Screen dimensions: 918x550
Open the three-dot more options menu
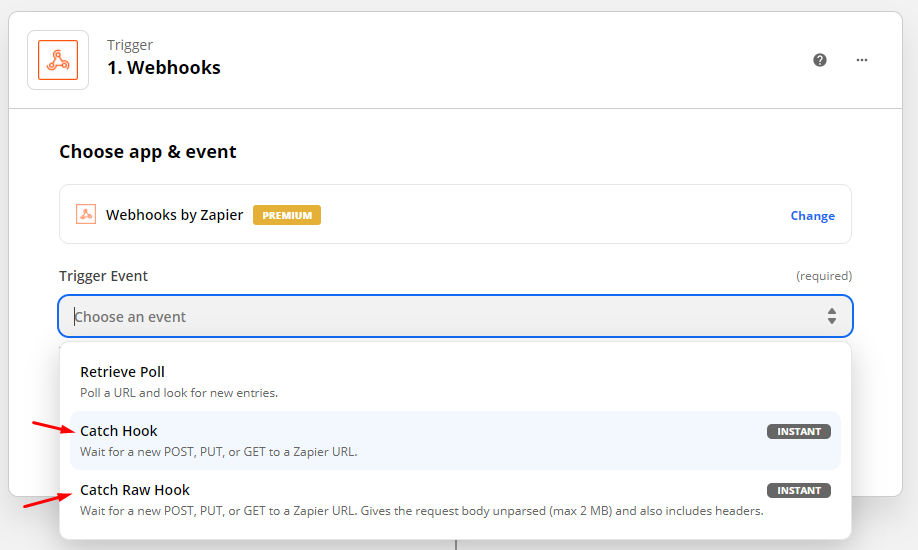click(x=862, y=60)
